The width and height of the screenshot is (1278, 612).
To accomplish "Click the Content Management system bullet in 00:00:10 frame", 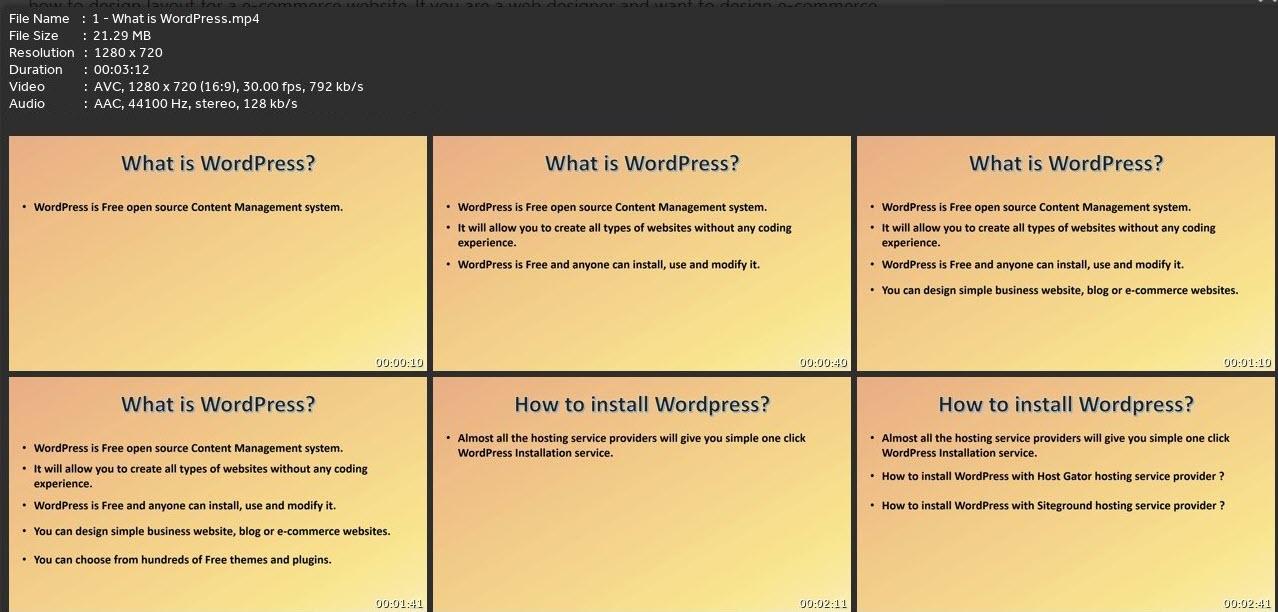I will 188,208.
